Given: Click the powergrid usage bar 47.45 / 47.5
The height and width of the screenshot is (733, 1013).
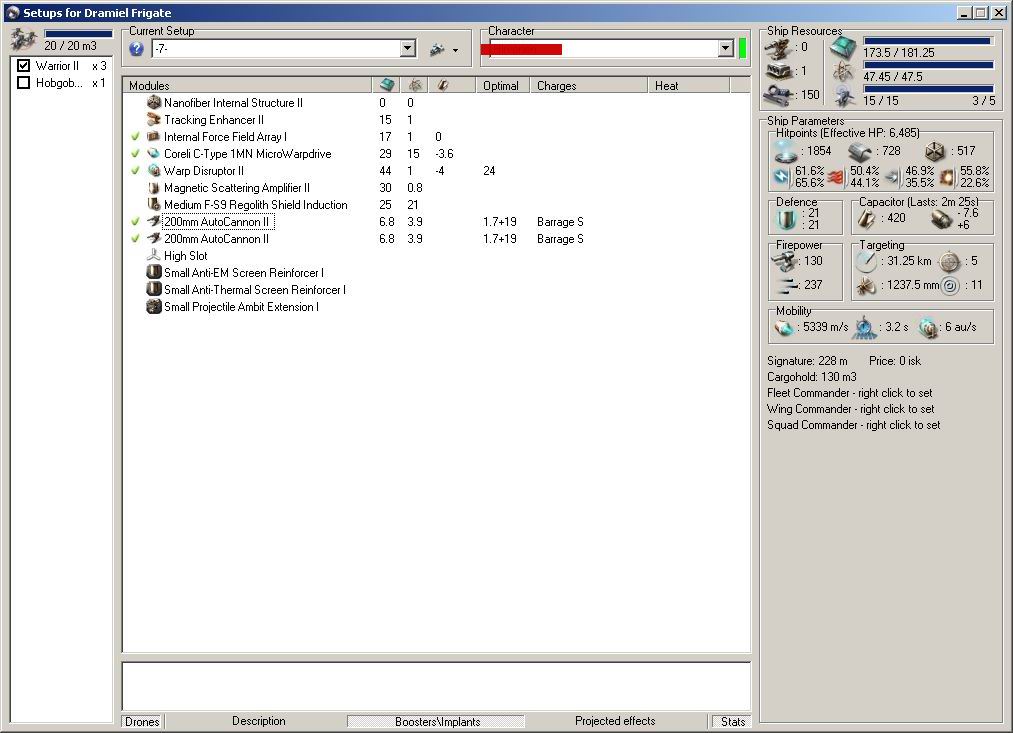Looking at the screenshot, I should click(x=928, y=65).
